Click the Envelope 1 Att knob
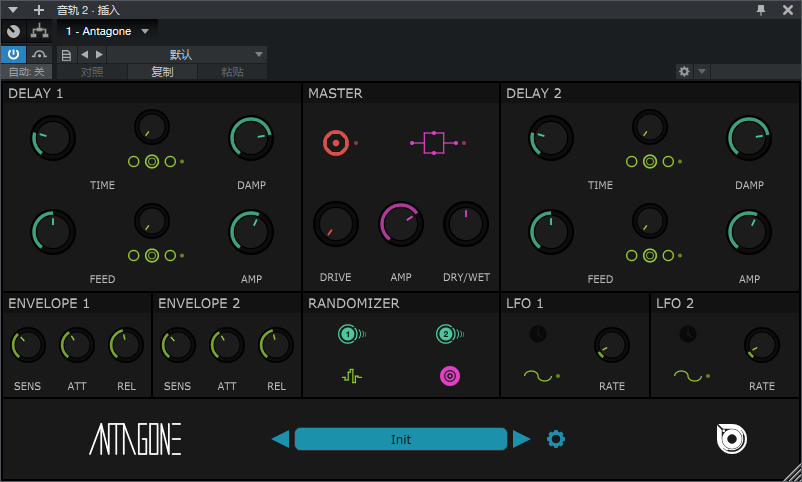Image resolution: width=802 pixels, height=482 pixels. pos(77,345)
